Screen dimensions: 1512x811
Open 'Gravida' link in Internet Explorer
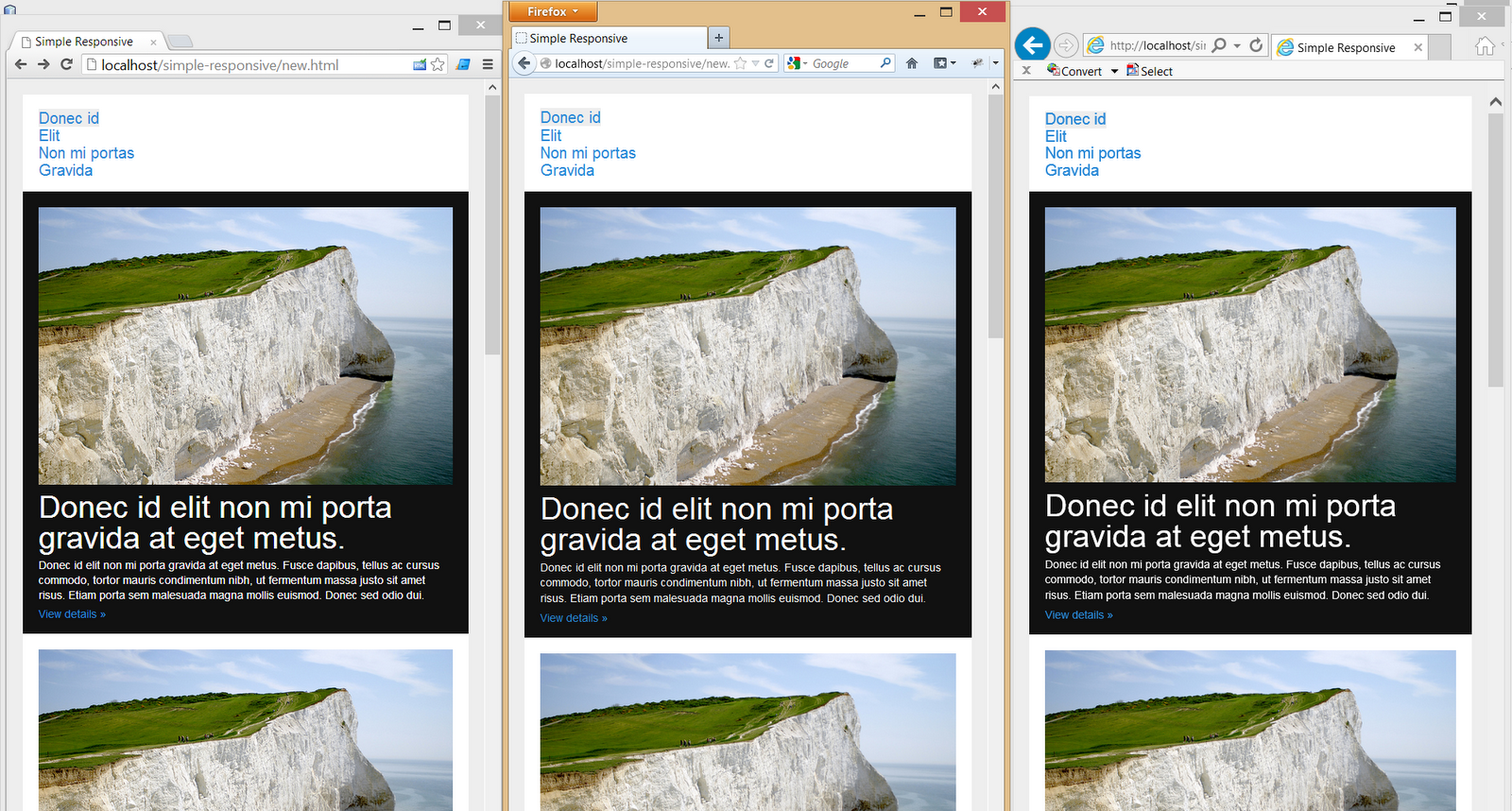pos(1072,170)
